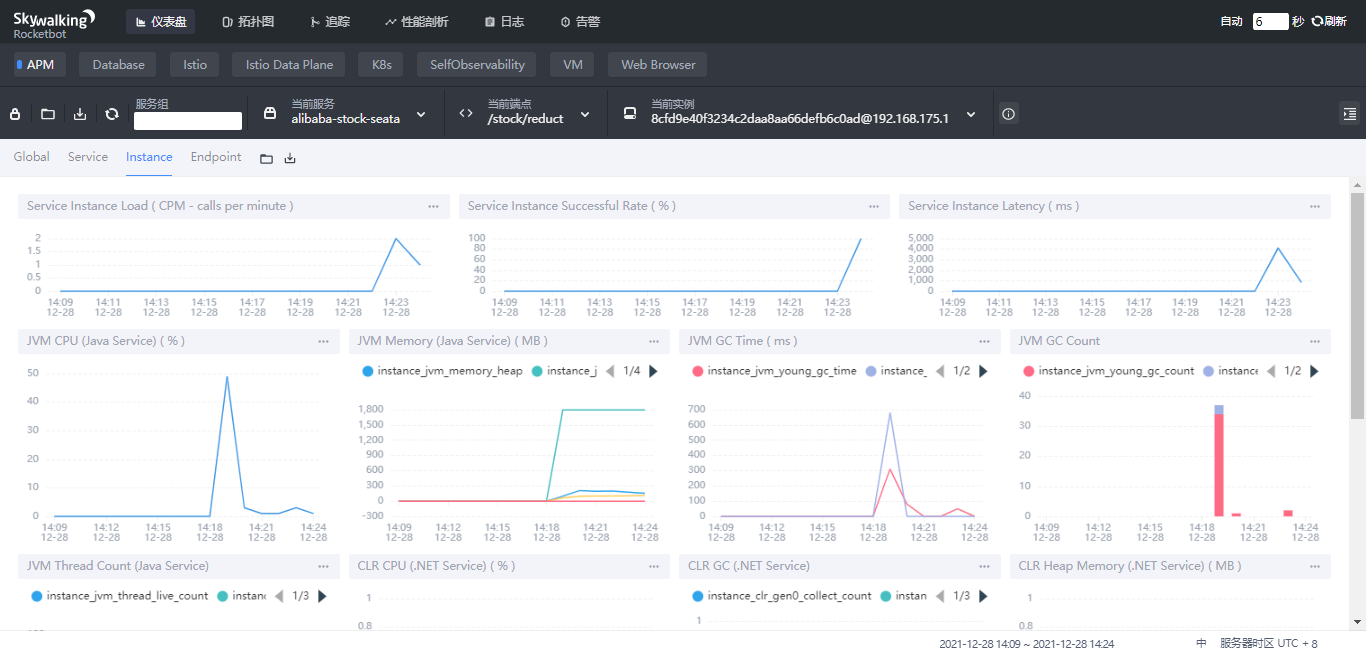
Task: Open the 告警 alarm page
Action: coord(580,21)
